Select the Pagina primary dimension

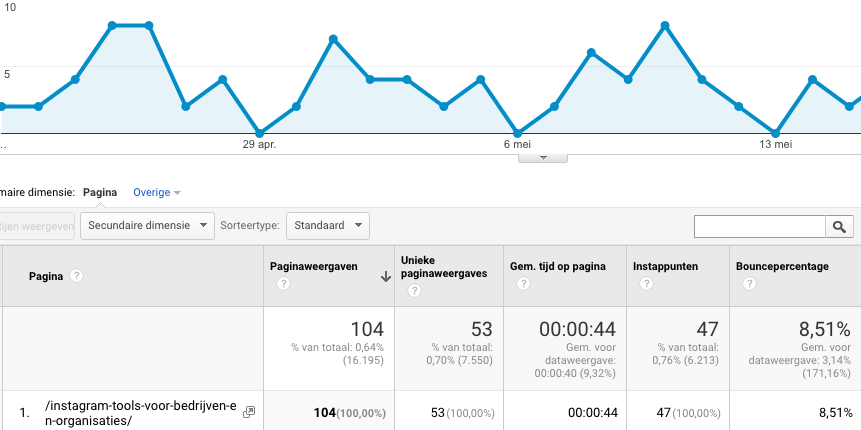coord(100,192)
